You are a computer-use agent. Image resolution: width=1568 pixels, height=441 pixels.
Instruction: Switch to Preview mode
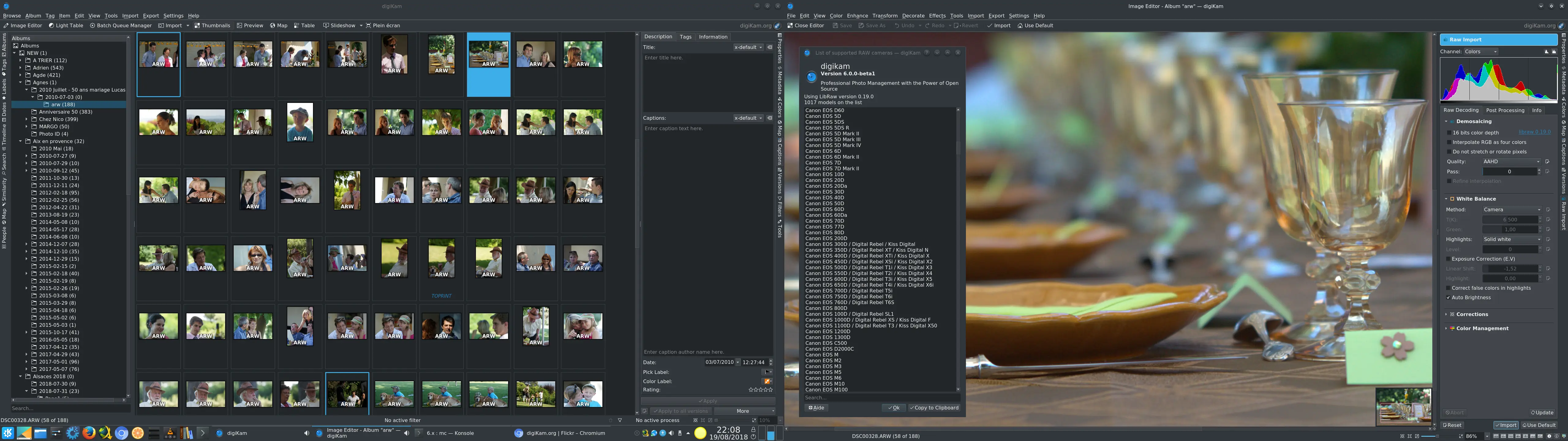coord(250,26)
